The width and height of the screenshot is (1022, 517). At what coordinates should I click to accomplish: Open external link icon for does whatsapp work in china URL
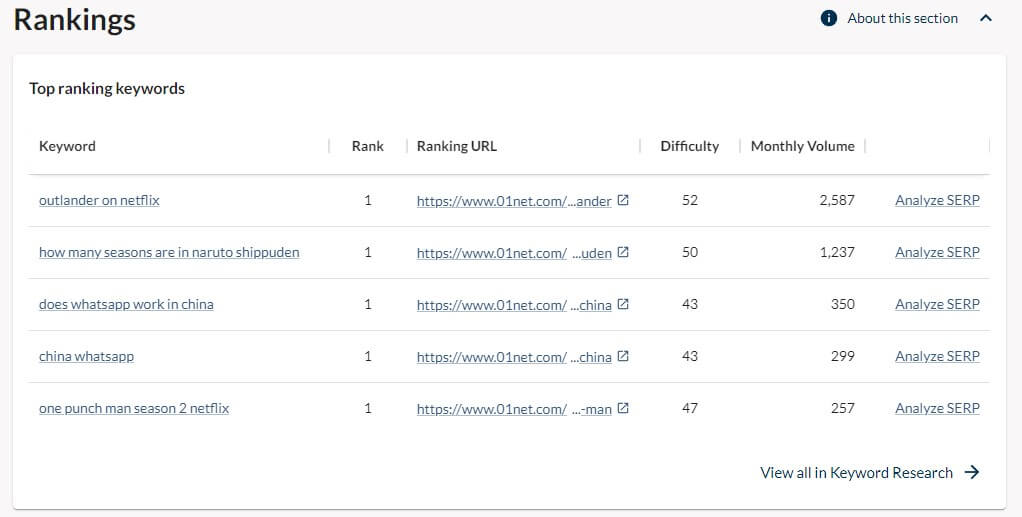coord(623,304)
